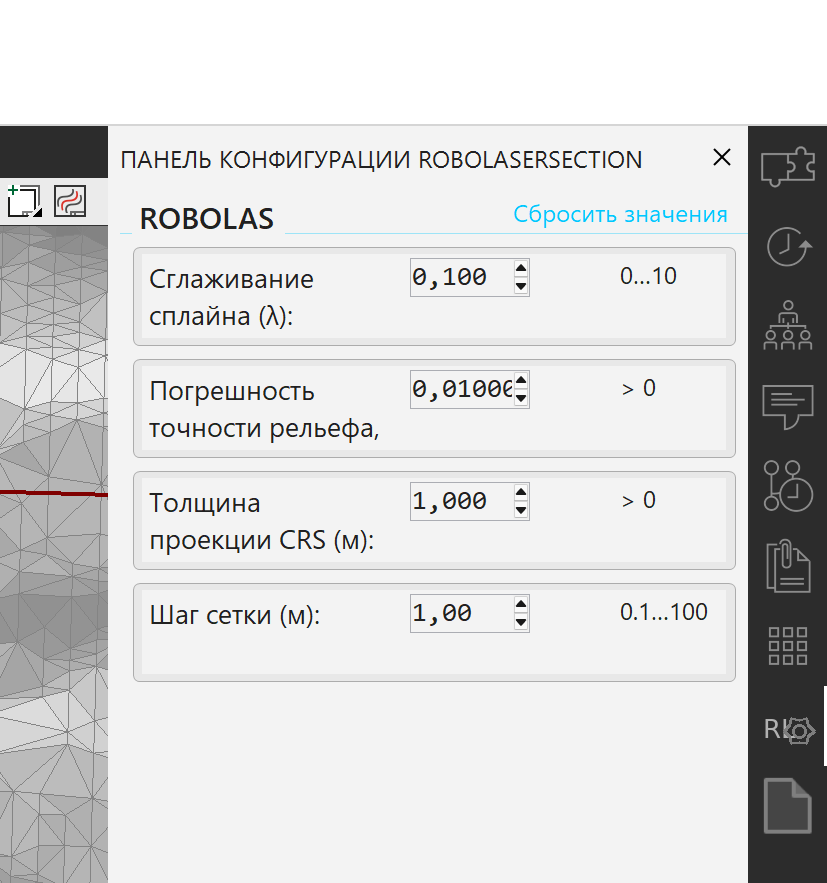Open the nine-square grid apps icon
The height and width of the screenshot is (883, 827).
[x=787, y=646]
